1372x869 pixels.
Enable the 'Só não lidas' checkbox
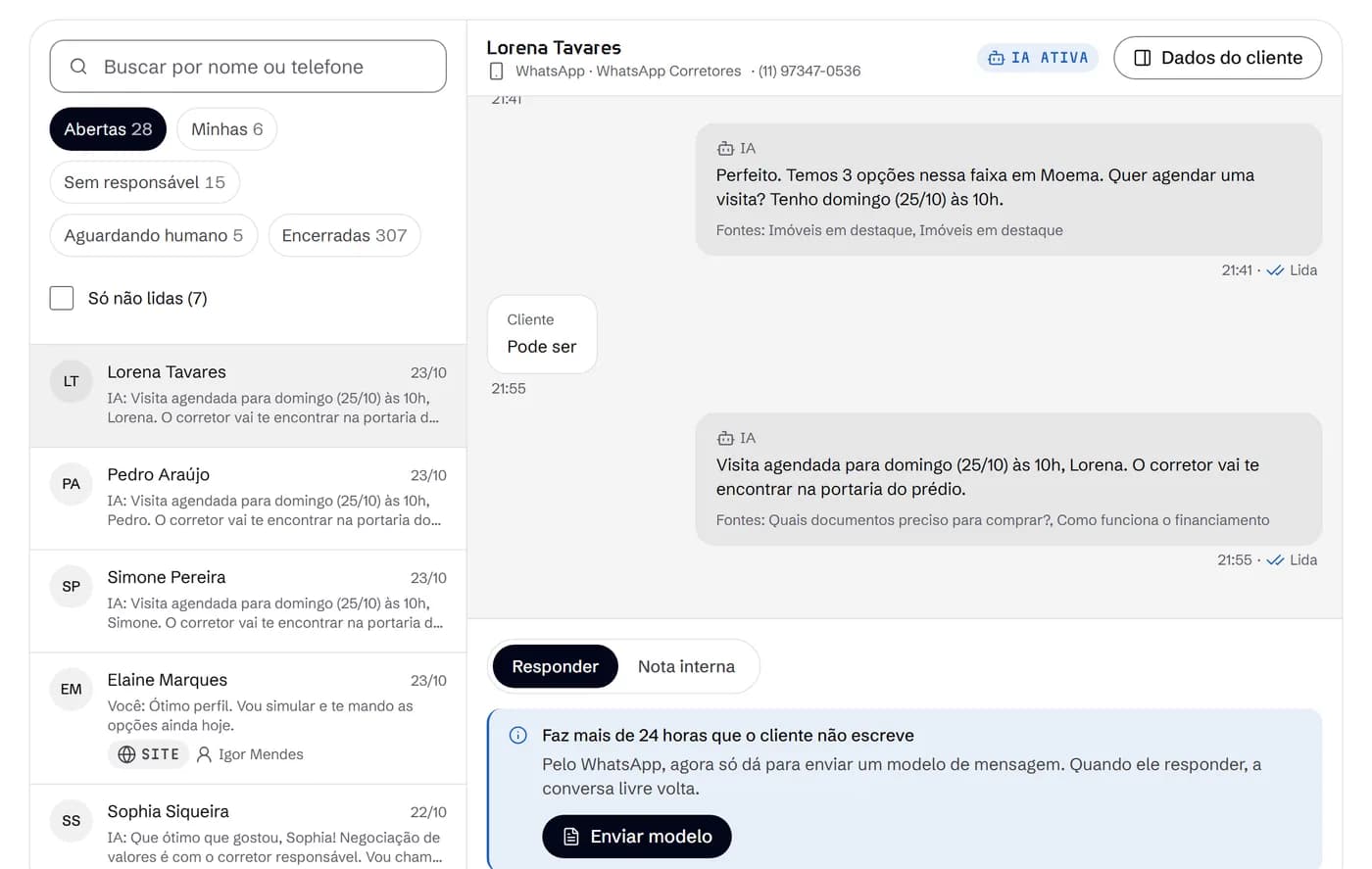point(62,298)
